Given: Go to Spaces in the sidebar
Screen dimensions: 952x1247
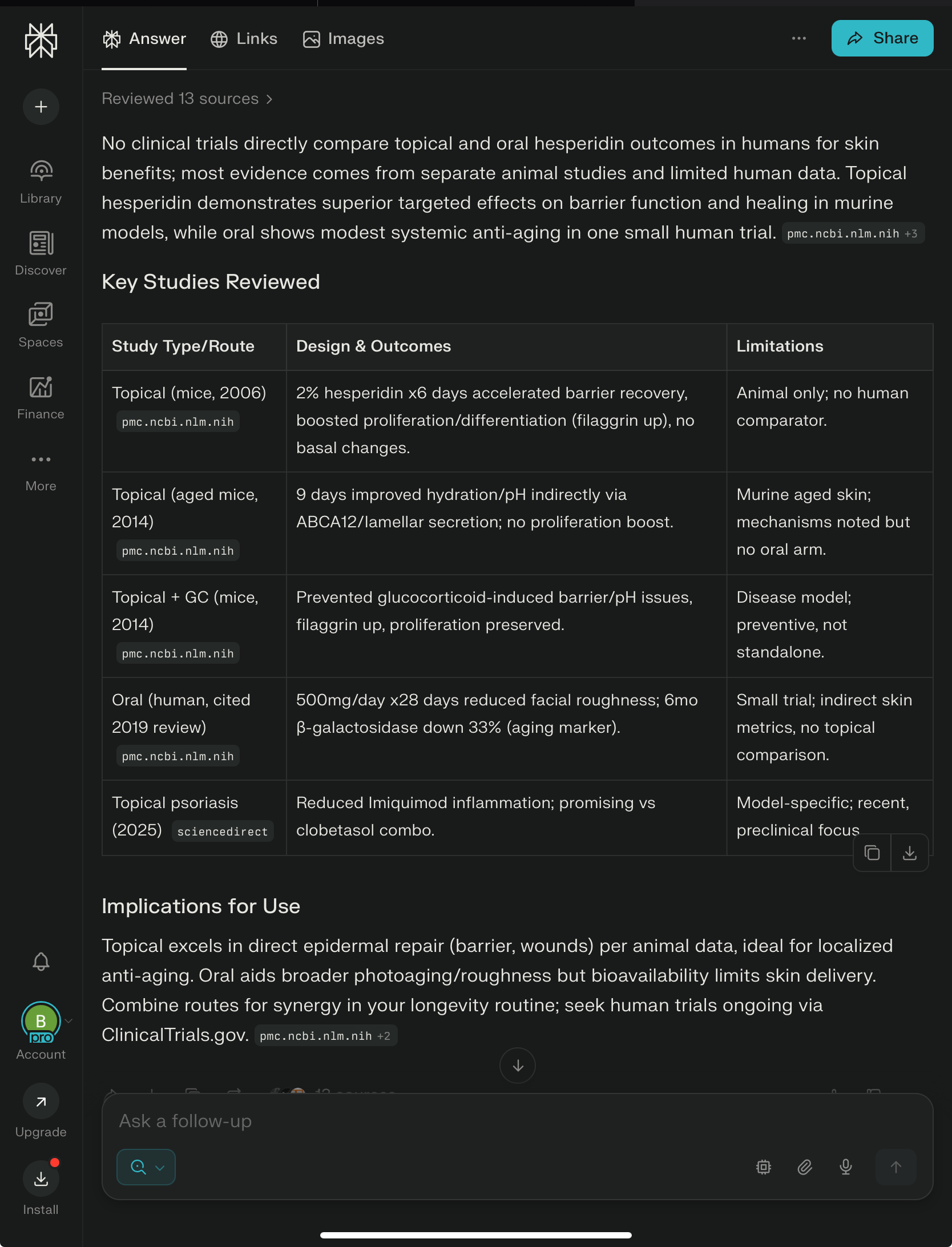Looking at the screenshot, I should (x=41, y=325).
